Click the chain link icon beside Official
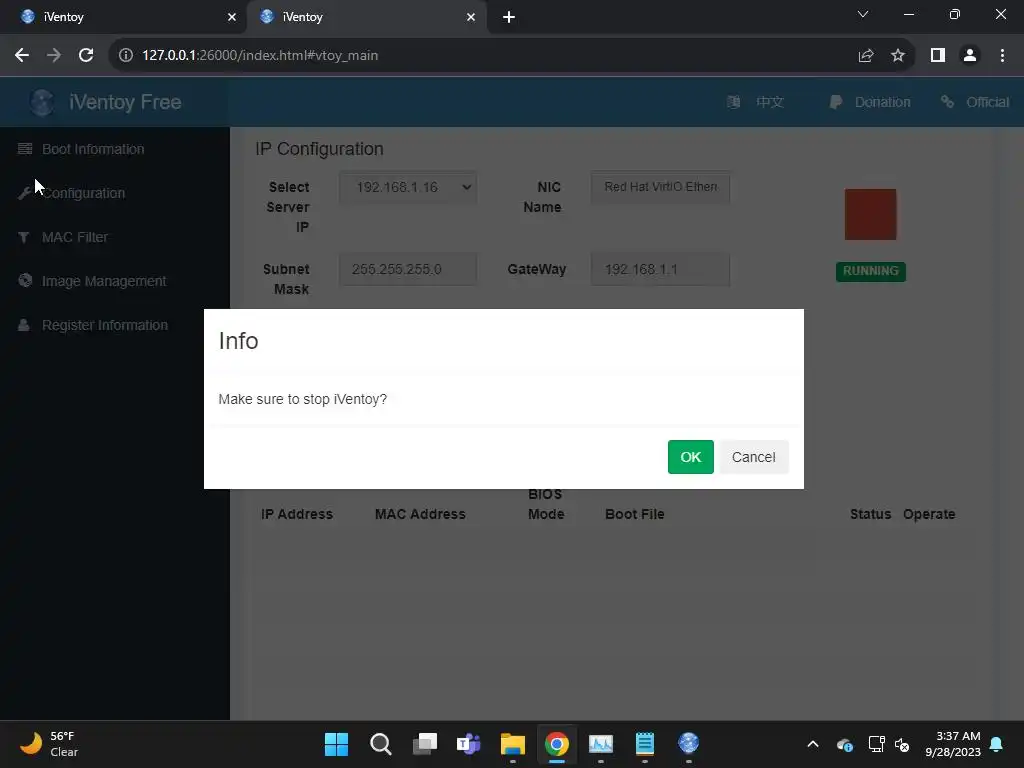The height and width of the screenshot is (768, 1024). (947, 102)
